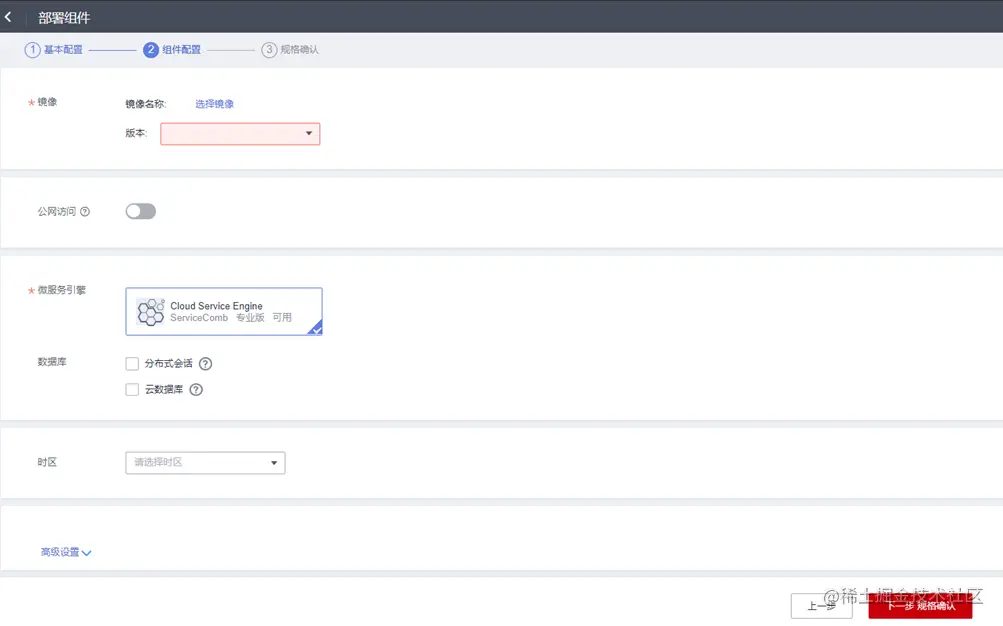Viewport: 1003px width, 626px height.
Task: Toggle the 公网访问 switch
Action: tap(141, 211)
